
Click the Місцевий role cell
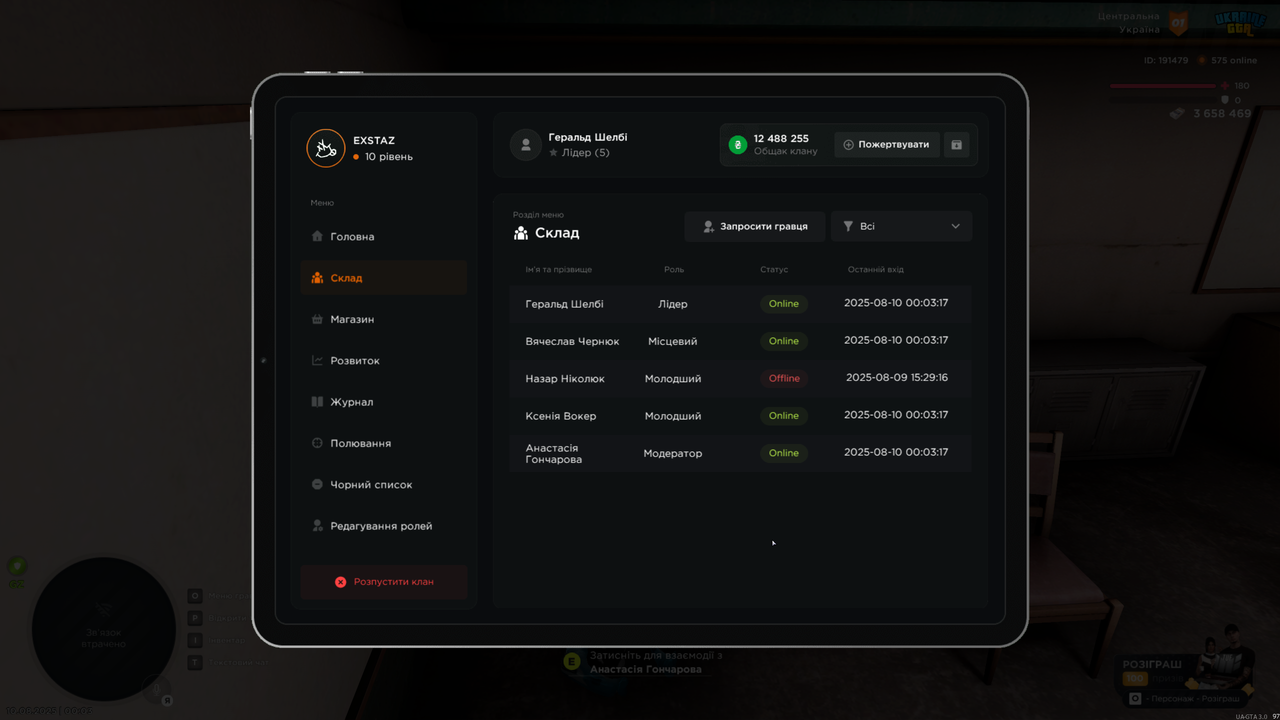coord(673,341)
